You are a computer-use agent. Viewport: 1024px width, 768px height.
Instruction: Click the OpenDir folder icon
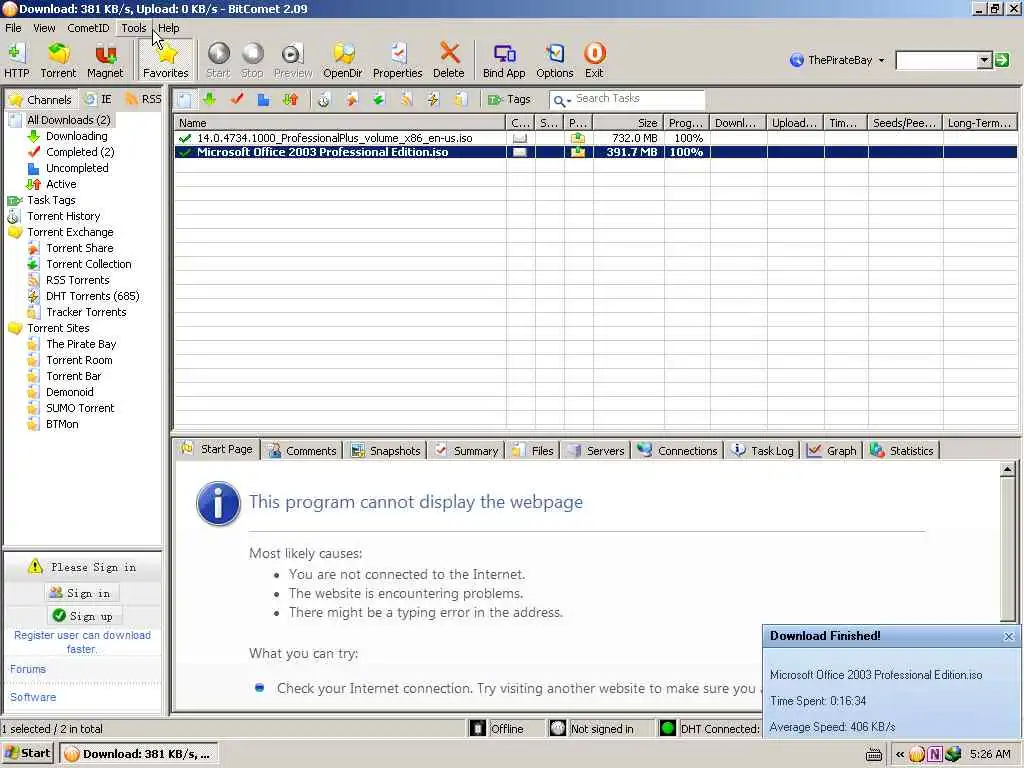[x=342, y=60]
